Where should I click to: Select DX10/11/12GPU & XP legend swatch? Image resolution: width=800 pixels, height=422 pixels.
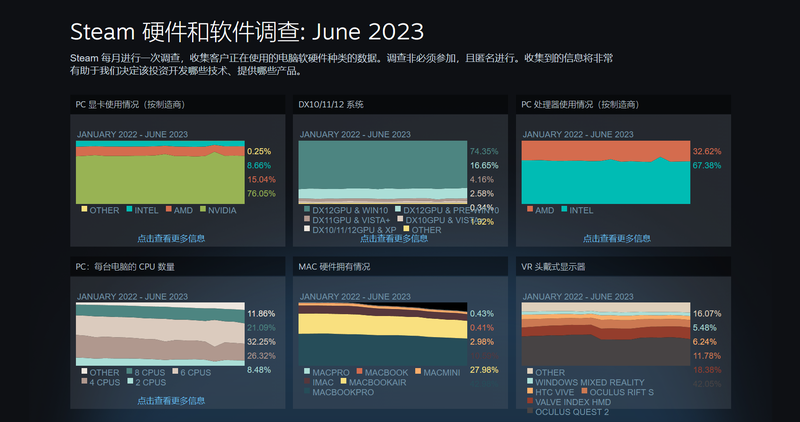click(307, 228)
